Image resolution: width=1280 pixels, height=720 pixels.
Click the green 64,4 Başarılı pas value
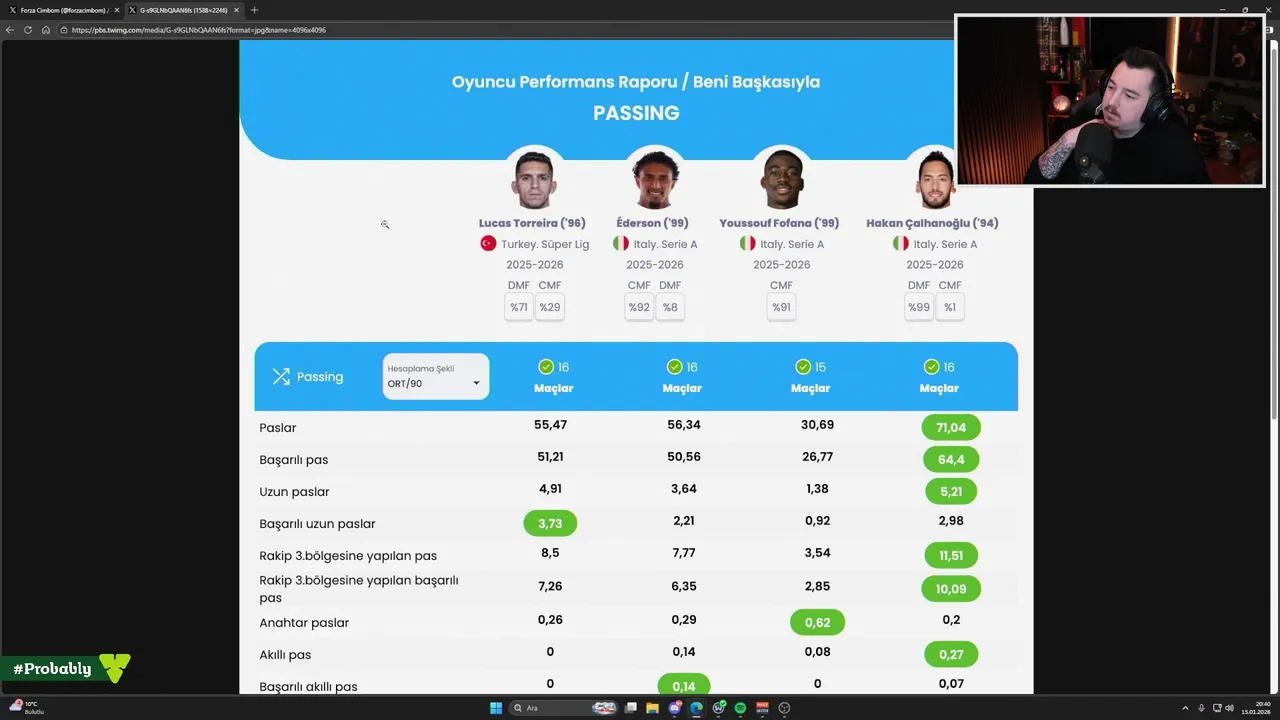(951, 460)
